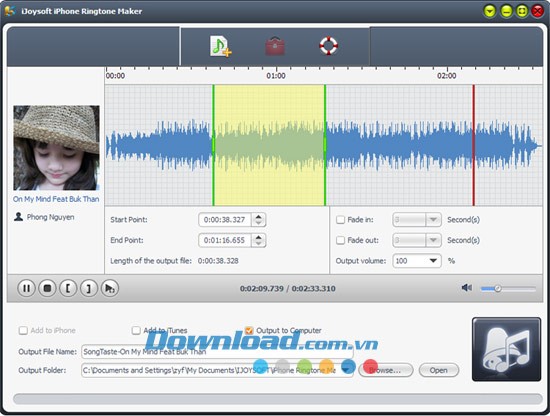This screenshot has height=416, width=550.
Task: Click the big Generate ringtone button
Action: coord(506,349)
